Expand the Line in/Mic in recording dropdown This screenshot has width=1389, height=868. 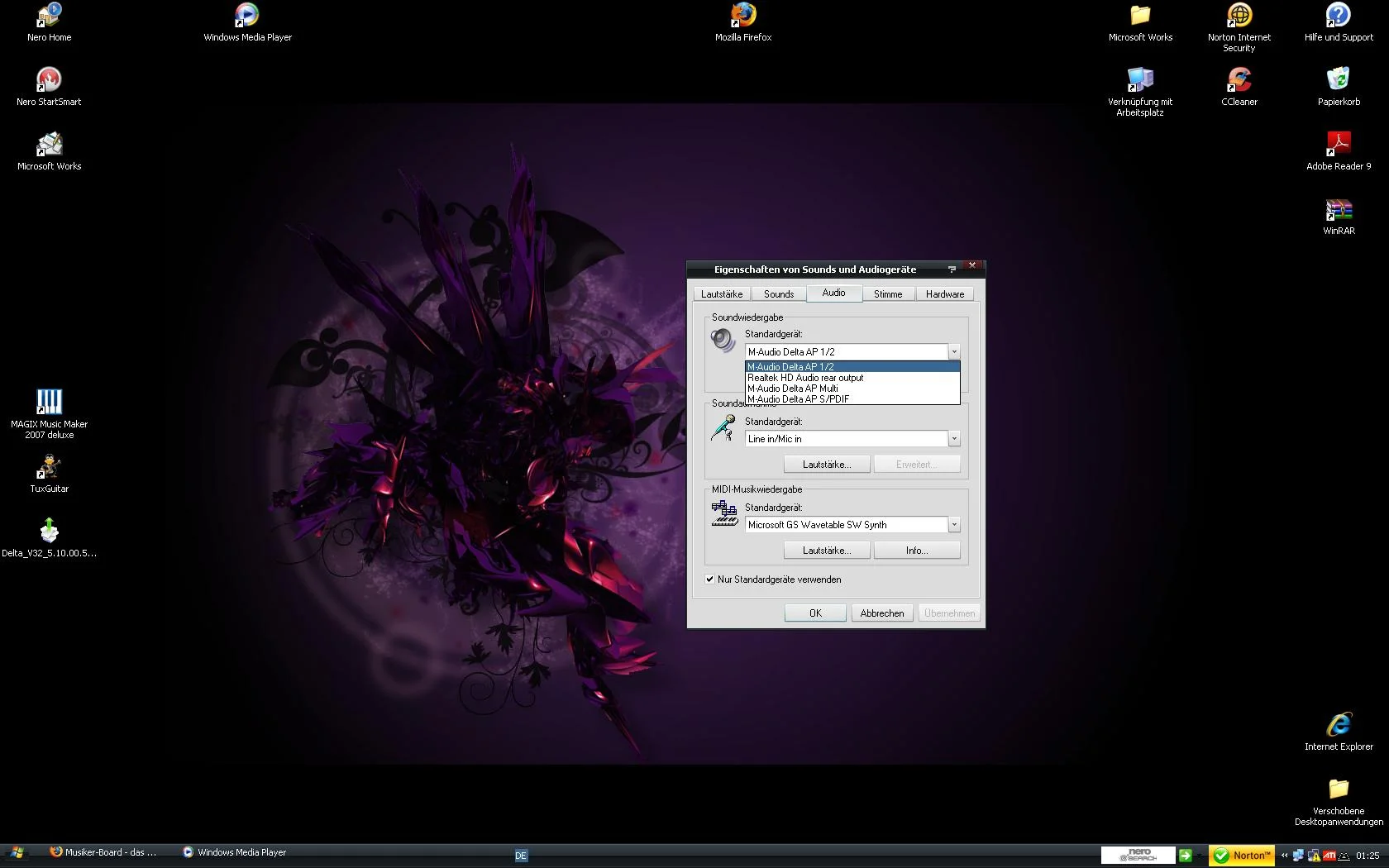[953, 439]
